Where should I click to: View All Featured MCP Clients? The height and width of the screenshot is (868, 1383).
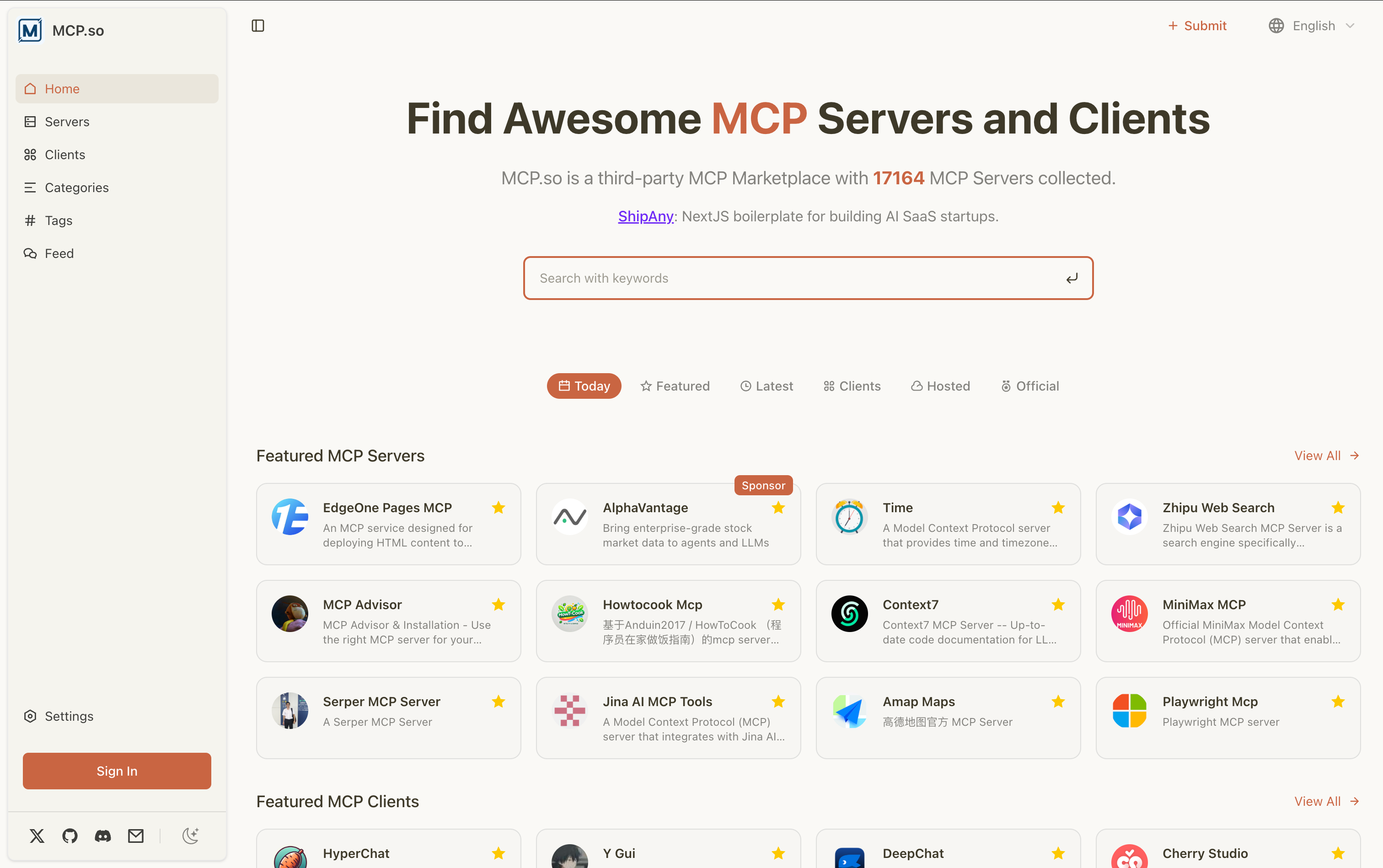[1327, 801]
